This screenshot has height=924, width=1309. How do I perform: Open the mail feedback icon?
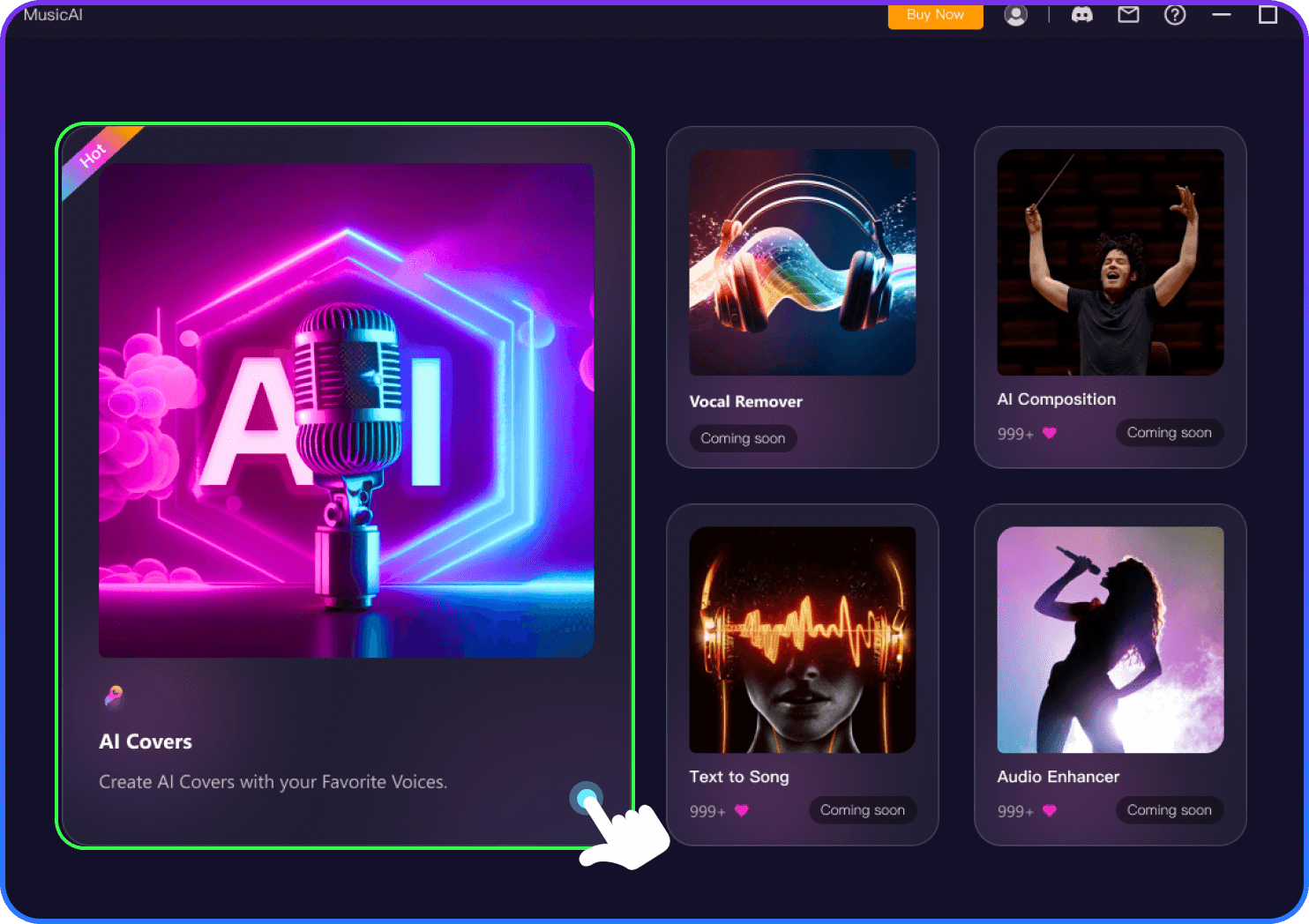(1129, 15)
